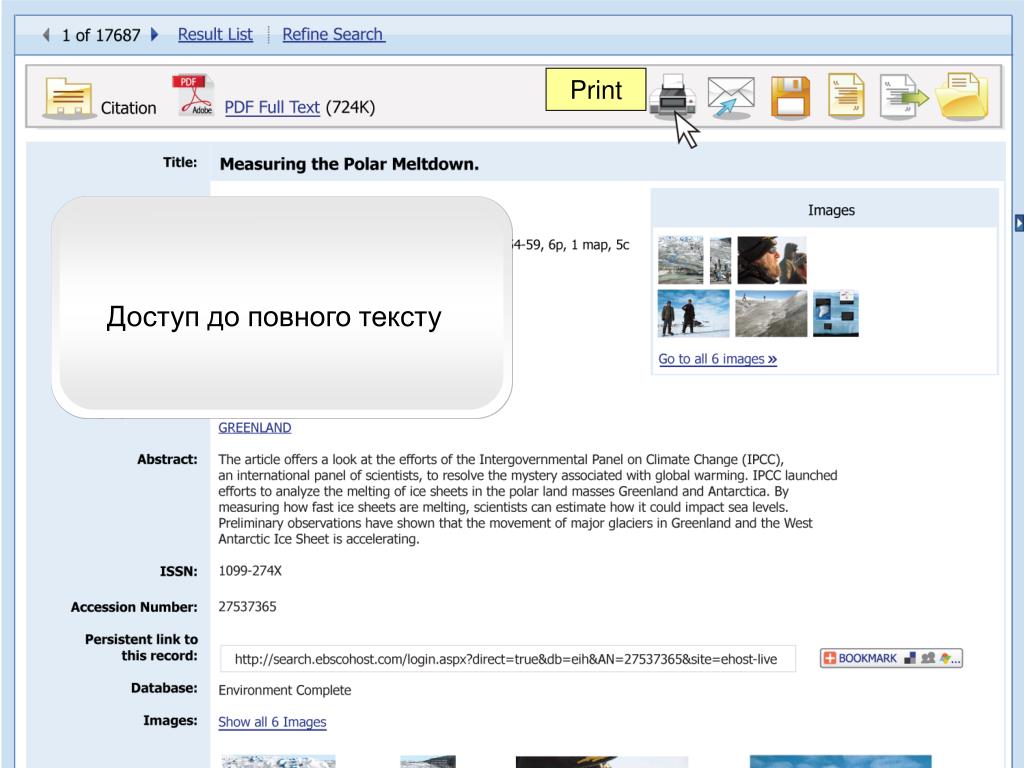The image size is (1024, 768).
Task: Click the printer icon to print
Action: (x=673, y=95)
